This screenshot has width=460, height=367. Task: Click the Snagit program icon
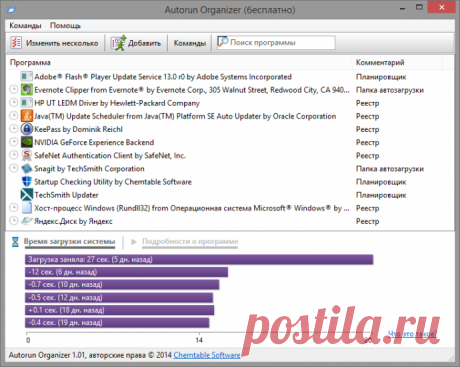26,169
